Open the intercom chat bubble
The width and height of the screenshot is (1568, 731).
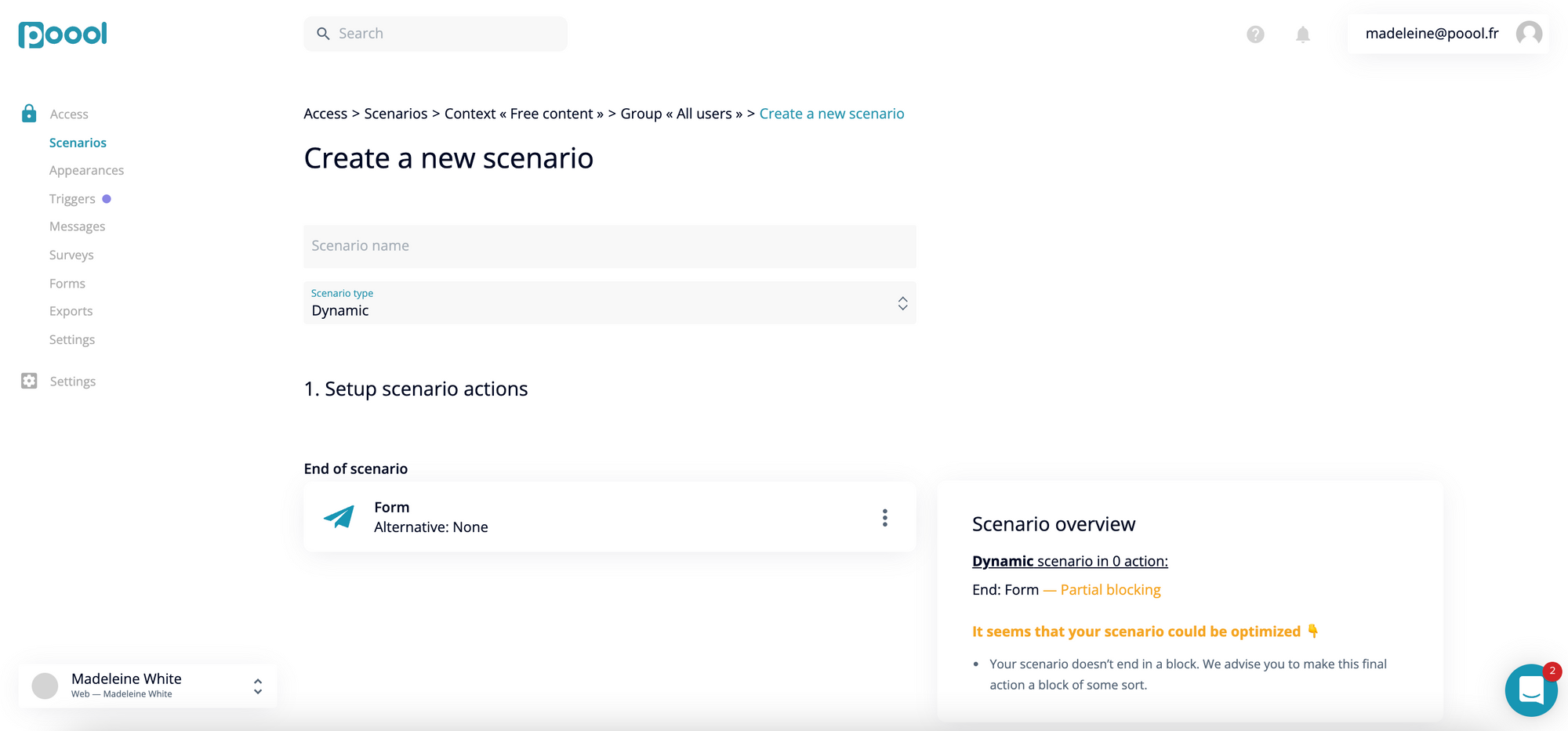[1531, 689]
